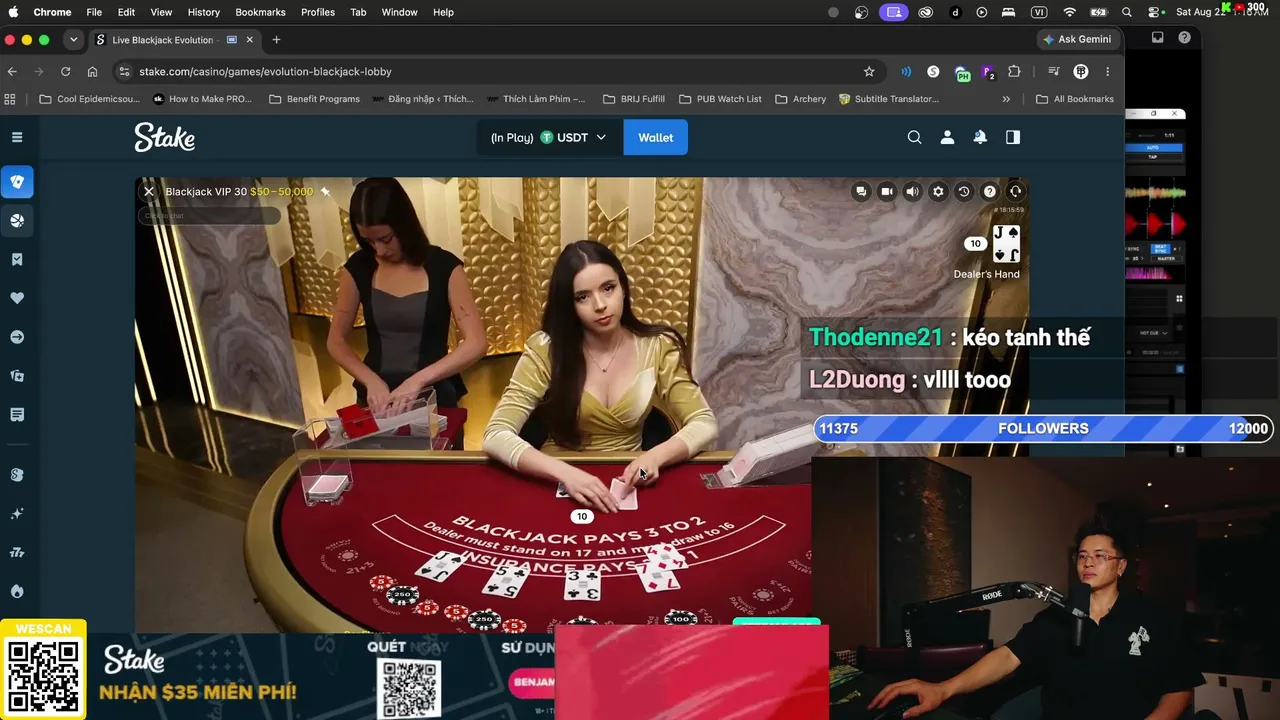Screen dimensions: 1280x720
Task: Open Chrome media controls icon
Action: (1053, 72)
